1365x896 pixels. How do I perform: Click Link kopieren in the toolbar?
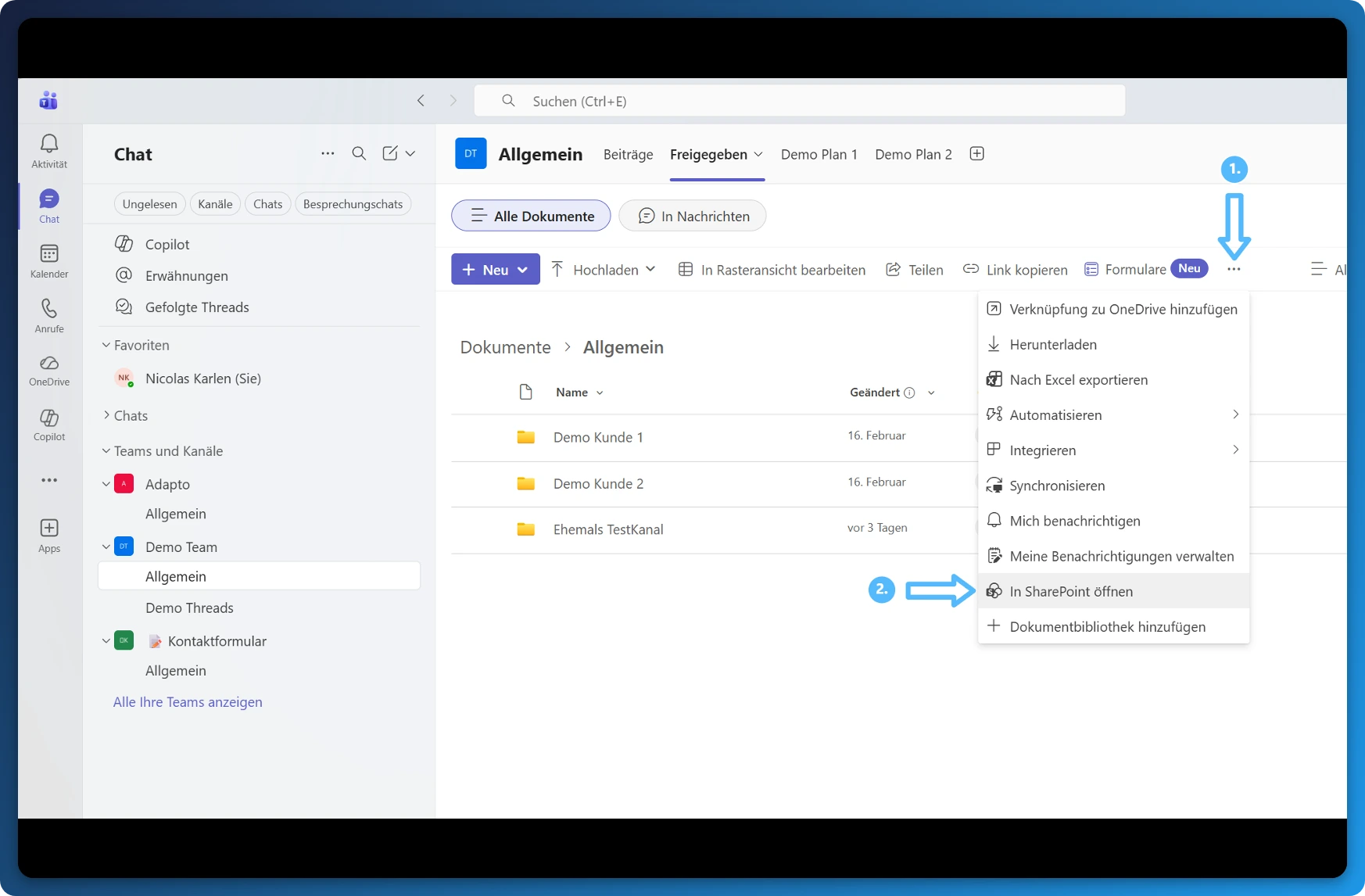point(1015,270)
